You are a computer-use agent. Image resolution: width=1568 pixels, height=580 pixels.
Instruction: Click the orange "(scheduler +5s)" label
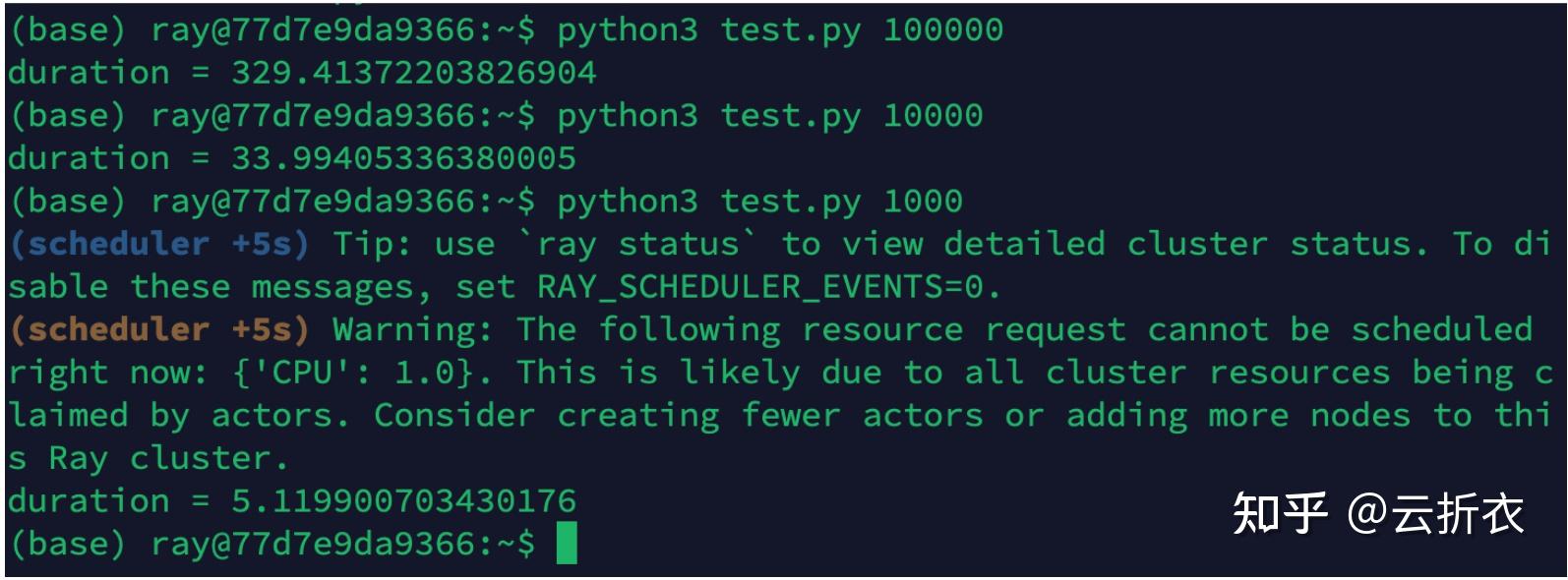[x=159, y=329]
